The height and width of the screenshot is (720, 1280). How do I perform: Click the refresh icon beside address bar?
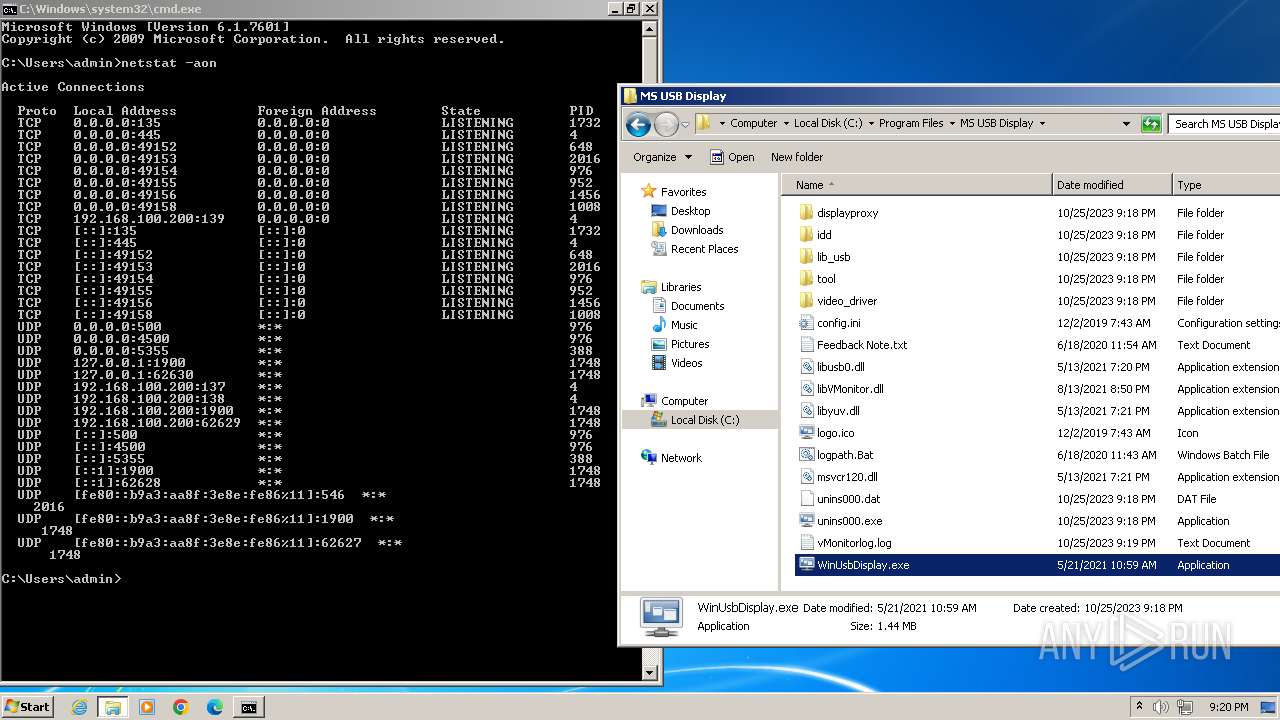(1151, 123)
